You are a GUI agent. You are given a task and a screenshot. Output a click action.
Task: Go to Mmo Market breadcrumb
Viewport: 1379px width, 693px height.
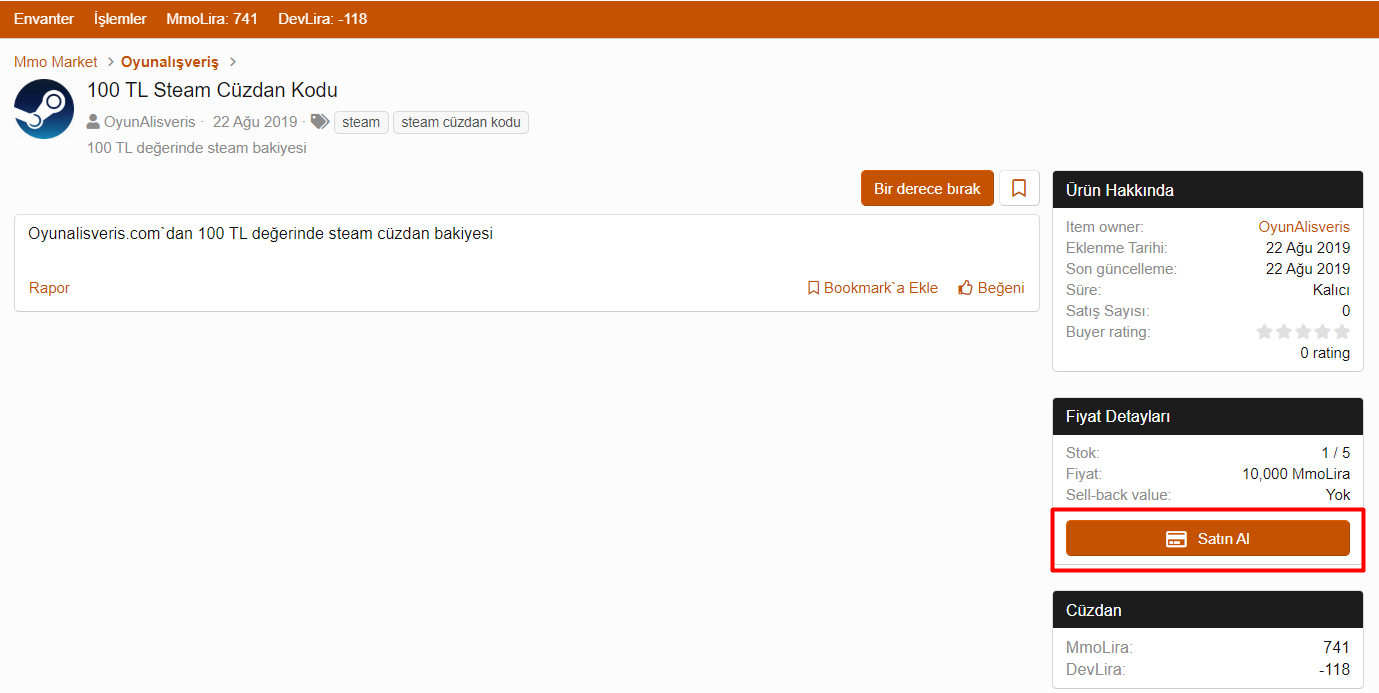(56, 62)
